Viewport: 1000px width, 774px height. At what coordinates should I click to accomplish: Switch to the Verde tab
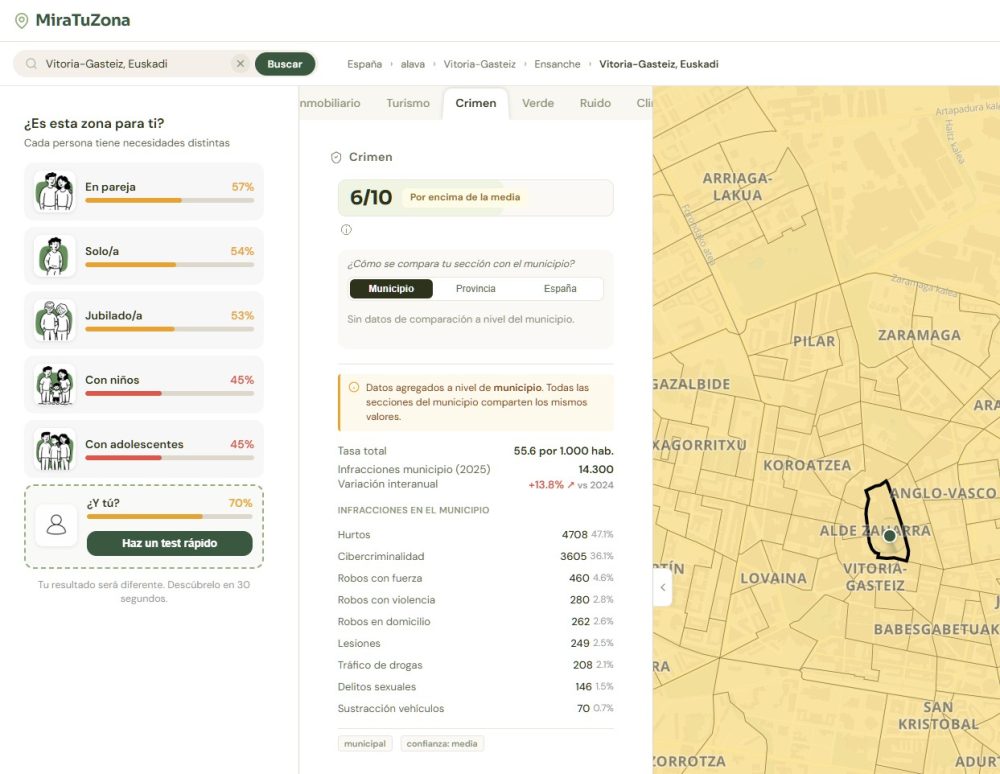click(538, 103)
